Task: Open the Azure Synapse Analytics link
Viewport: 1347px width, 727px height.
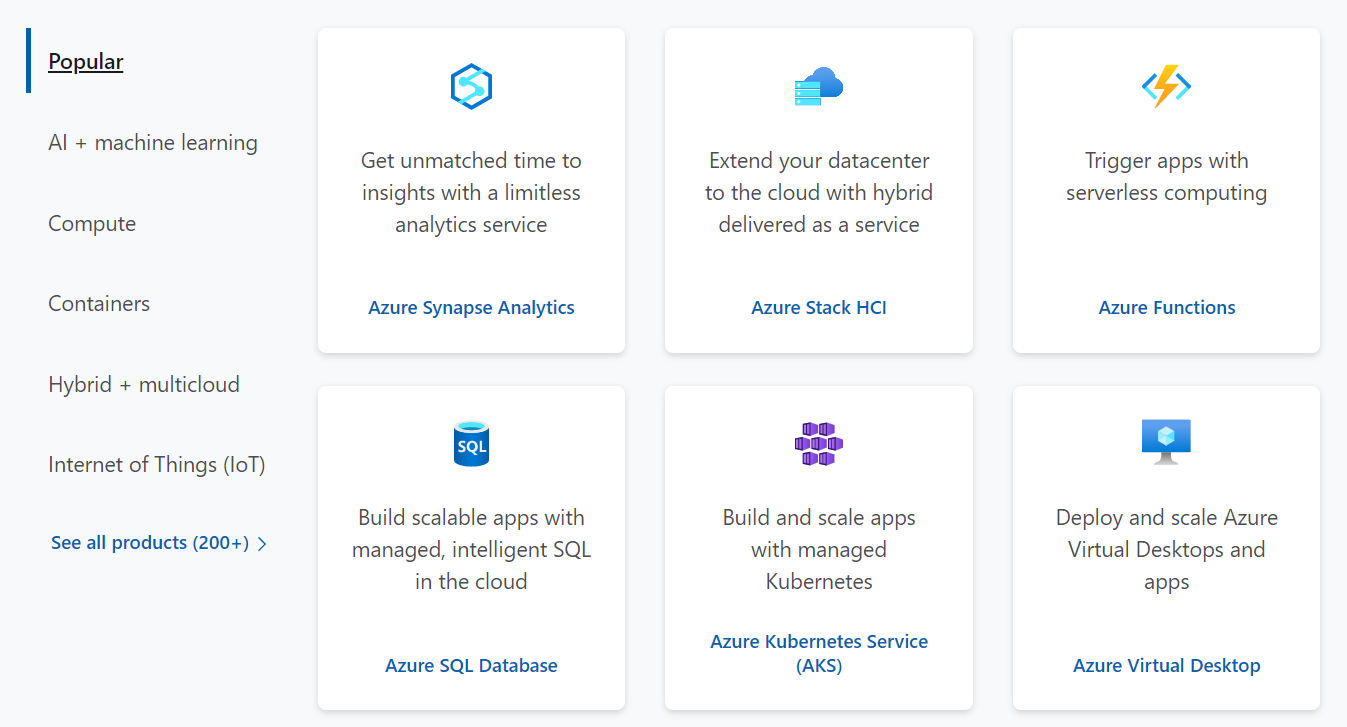Action: point(471,307)
